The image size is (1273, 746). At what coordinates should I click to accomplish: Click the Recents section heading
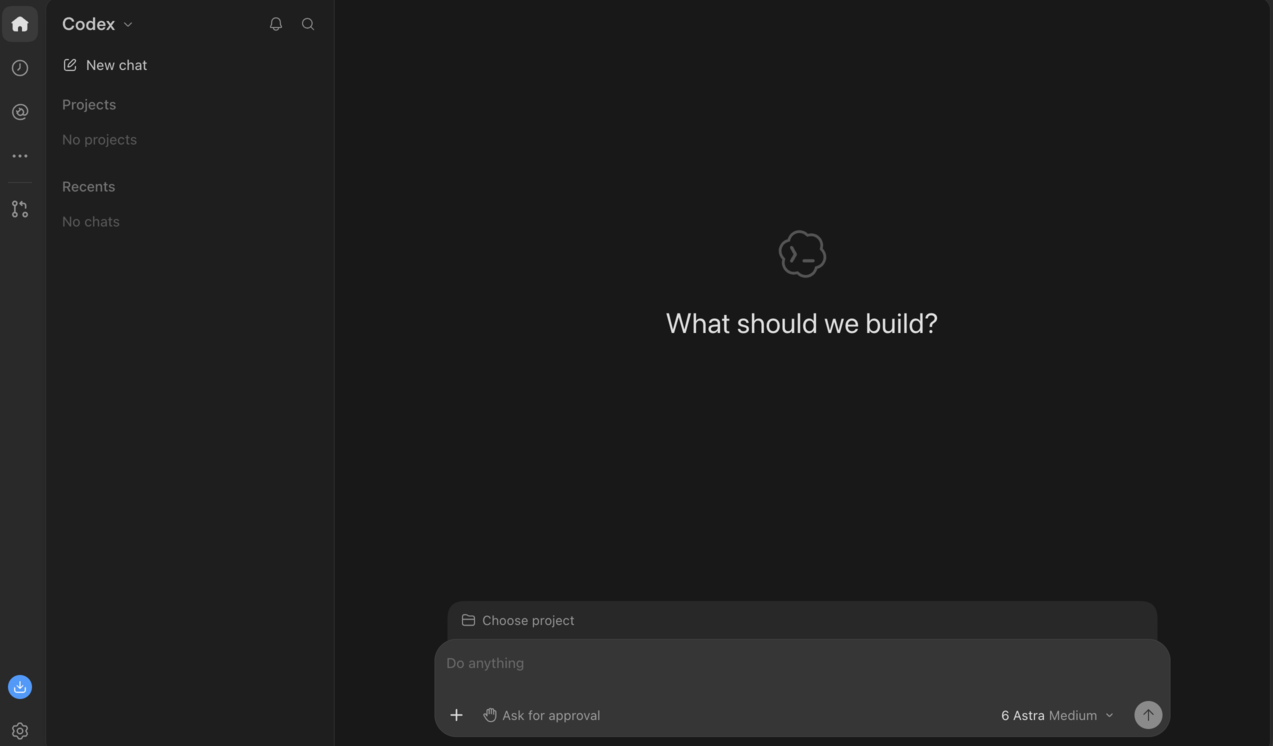[x=88, y=187]
